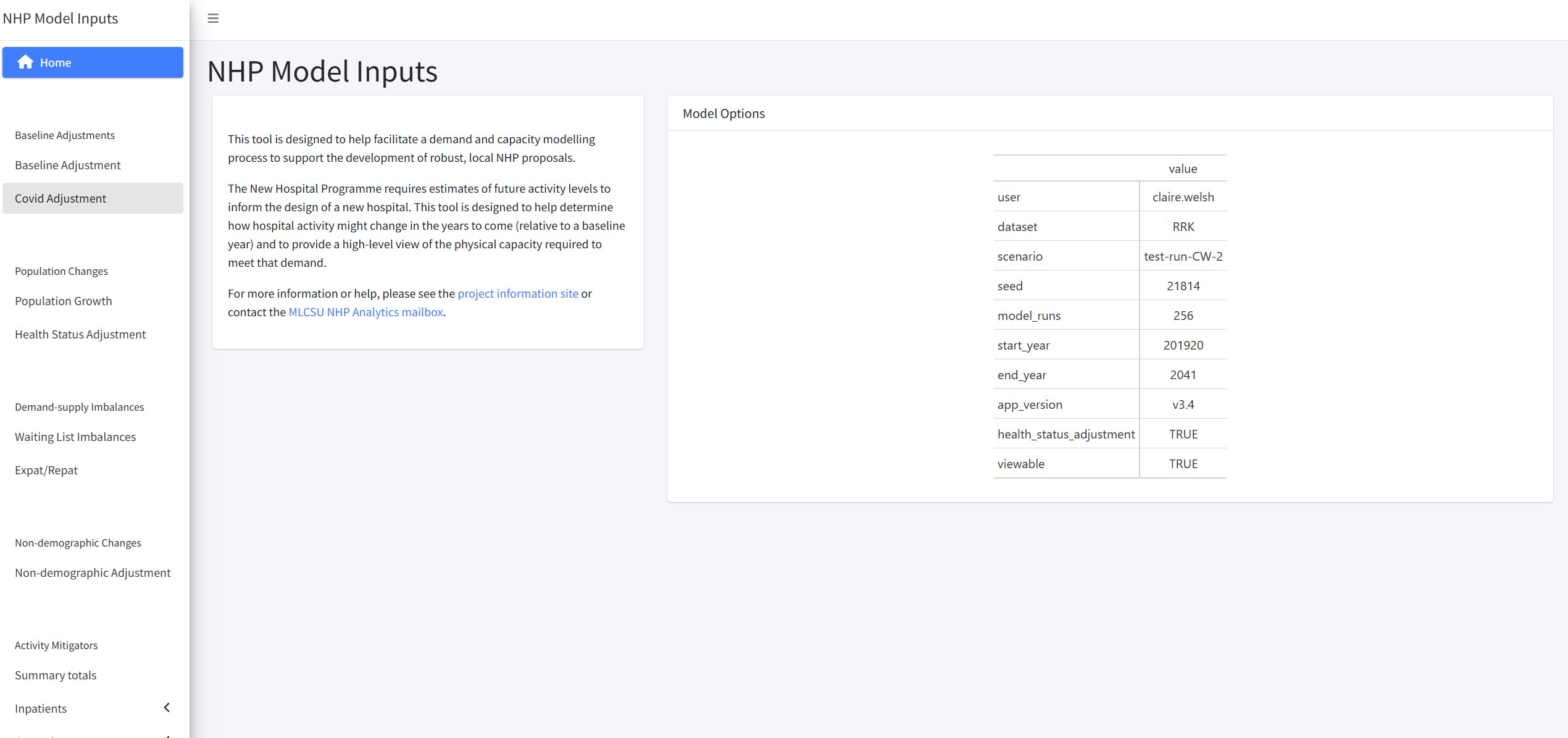
Task: Click the scenario value test-run-CW-2
Action: coord(1182,256)
